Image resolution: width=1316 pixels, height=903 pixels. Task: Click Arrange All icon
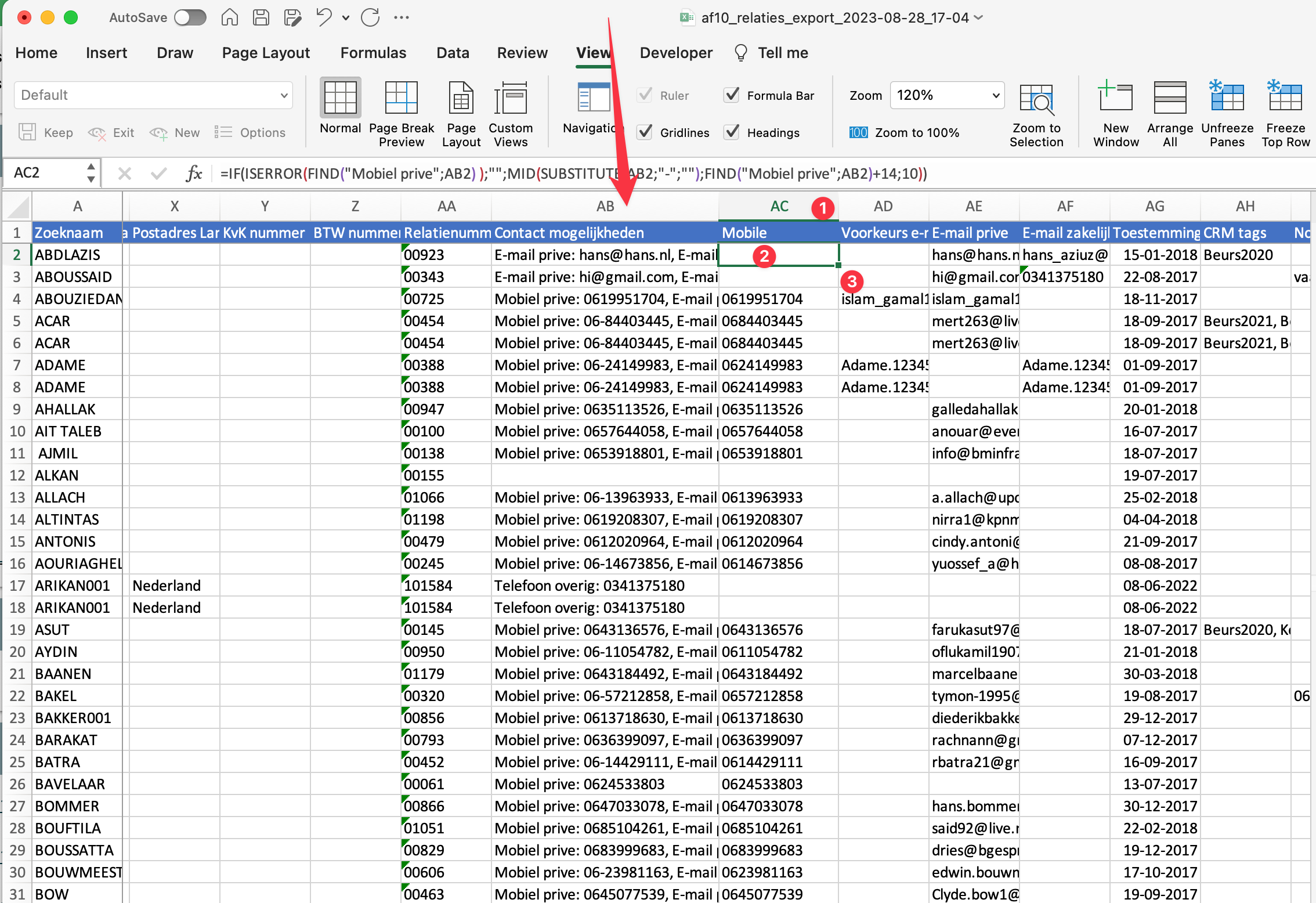click(x=1170, y=97)
